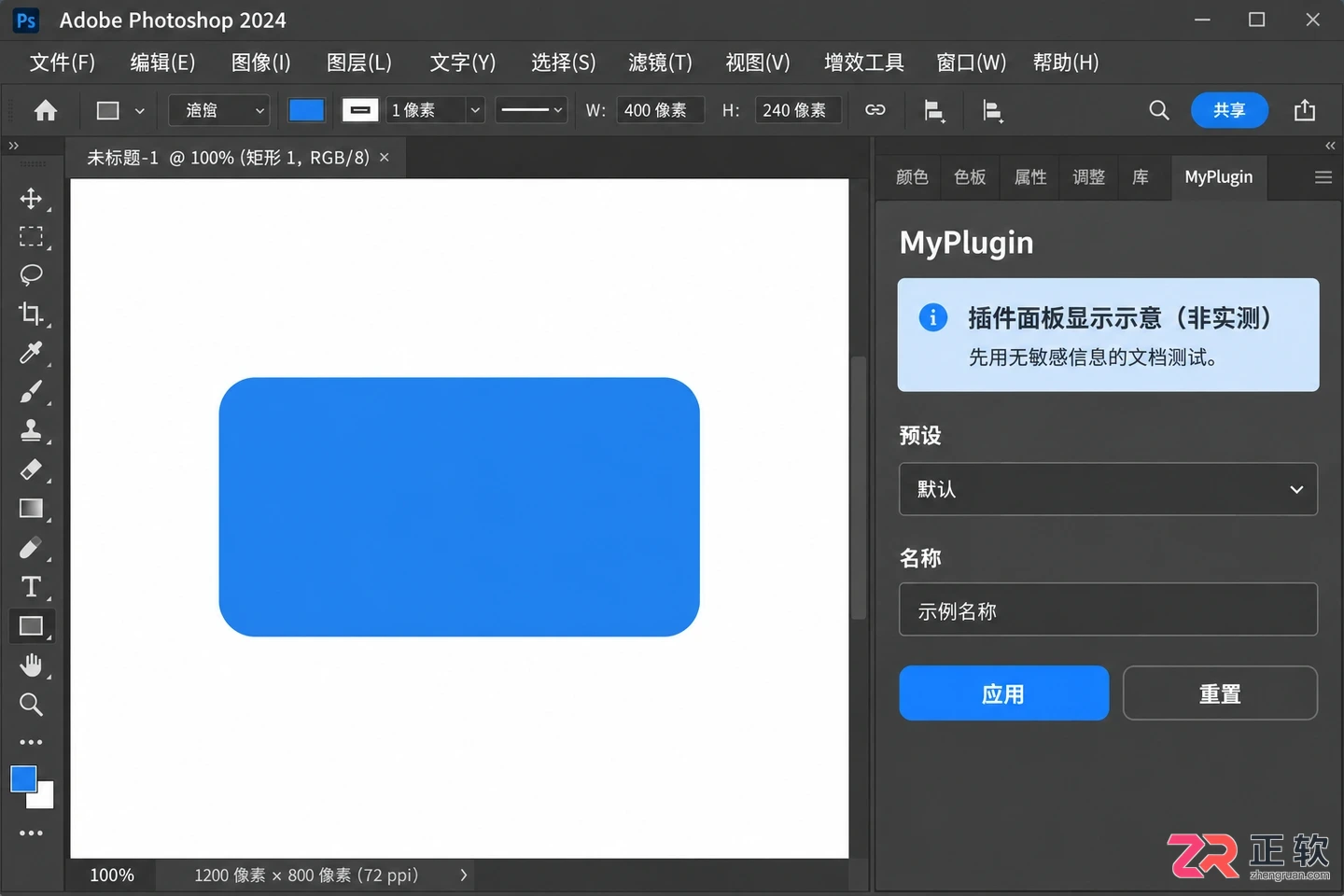Click the Home icon in options bar
1344x896 pixels.
[x=46, y=111]
